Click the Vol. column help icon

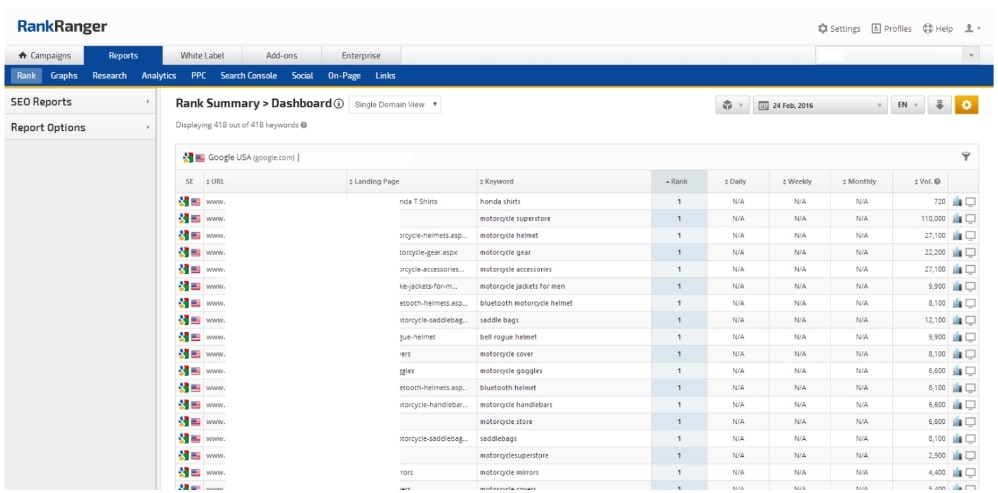pyautogui.click(x=938, y=182)
